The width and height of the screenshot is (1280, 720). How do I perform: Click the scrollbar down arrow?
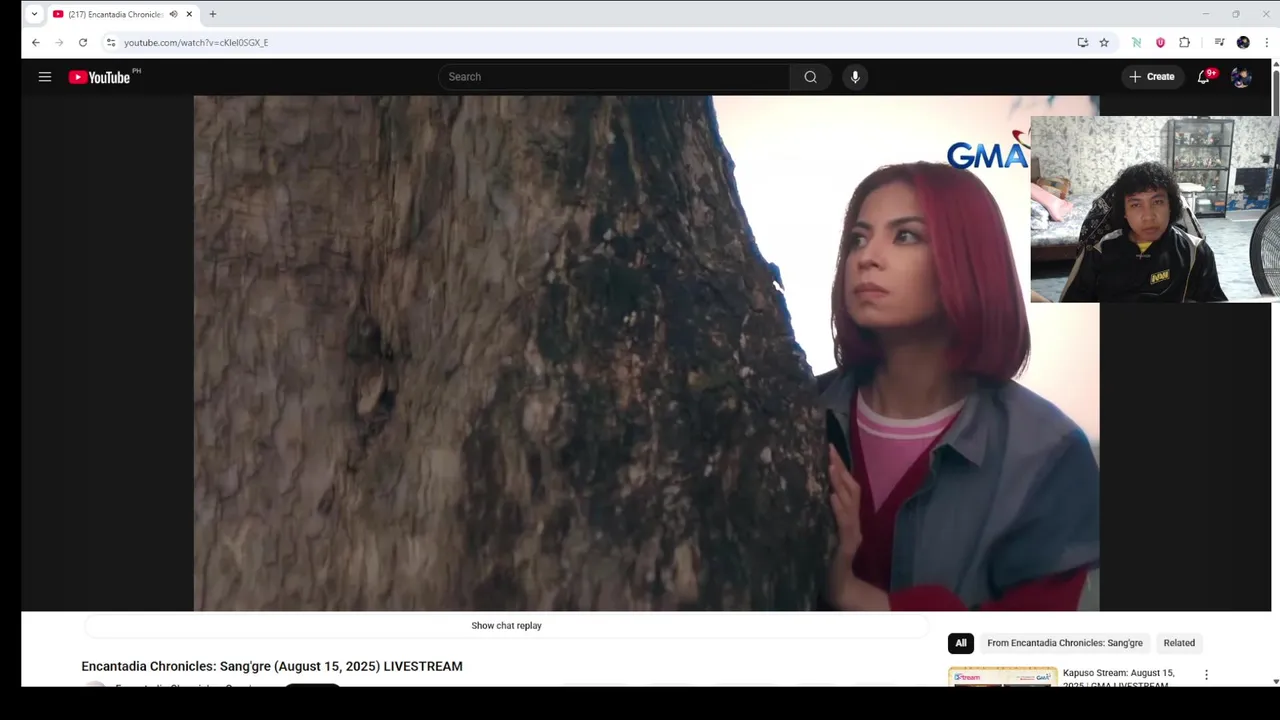click(x=1276, y=681)
